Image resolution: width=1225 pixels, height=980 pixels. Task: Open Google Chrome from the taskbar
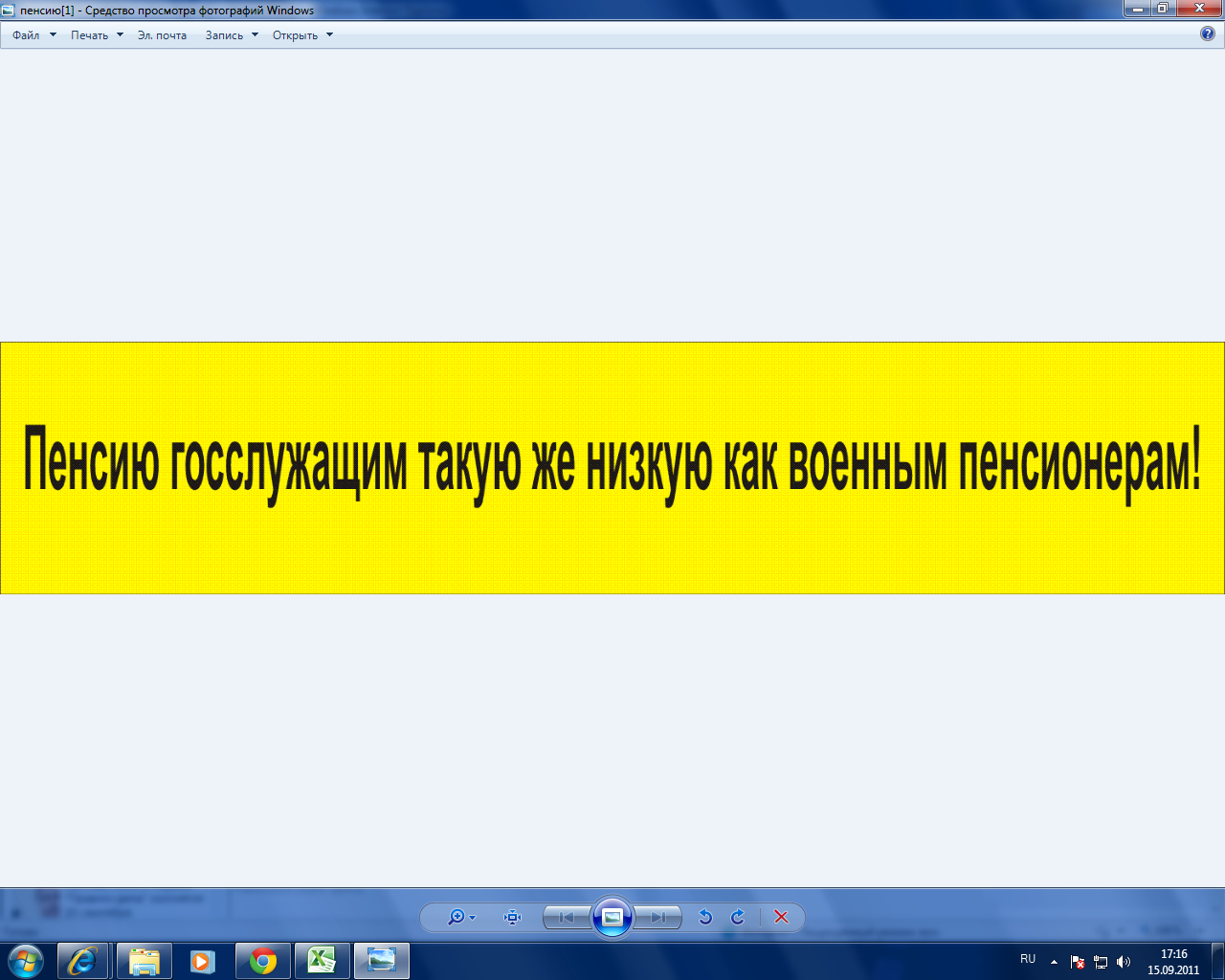[263, 961]
